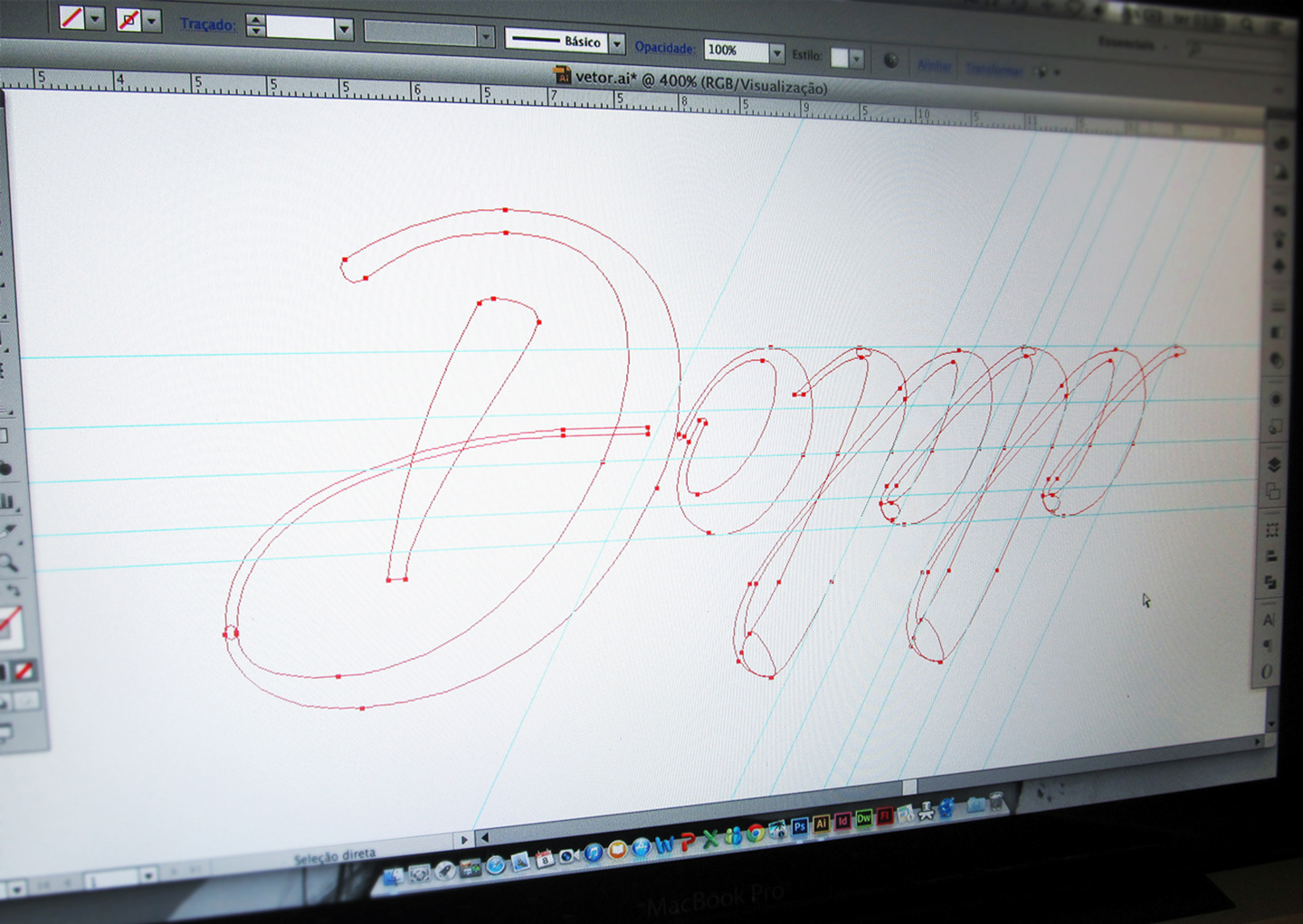Launch Photoshop from the Dock

coord(799,827)
